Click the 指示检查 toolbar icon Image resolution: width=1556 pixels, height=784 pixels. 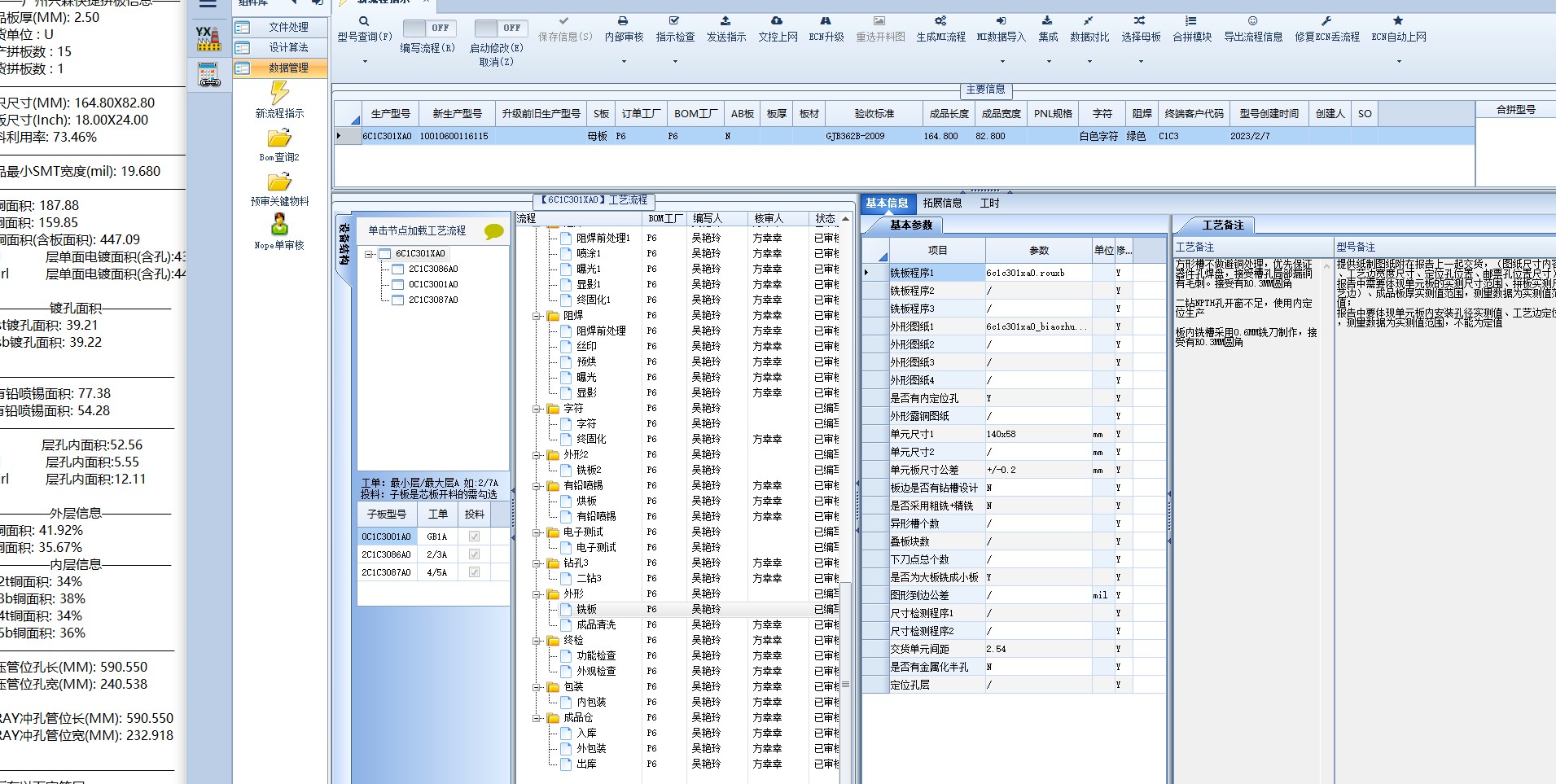tap(674, 21)
